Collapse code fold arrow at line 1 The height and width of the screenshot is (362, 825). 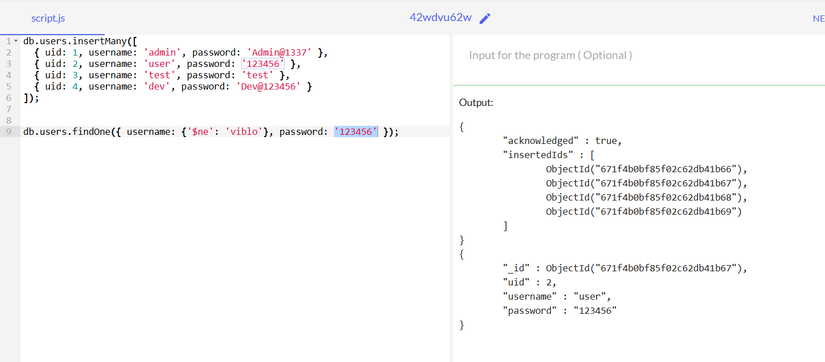click(x=16, y=41)
